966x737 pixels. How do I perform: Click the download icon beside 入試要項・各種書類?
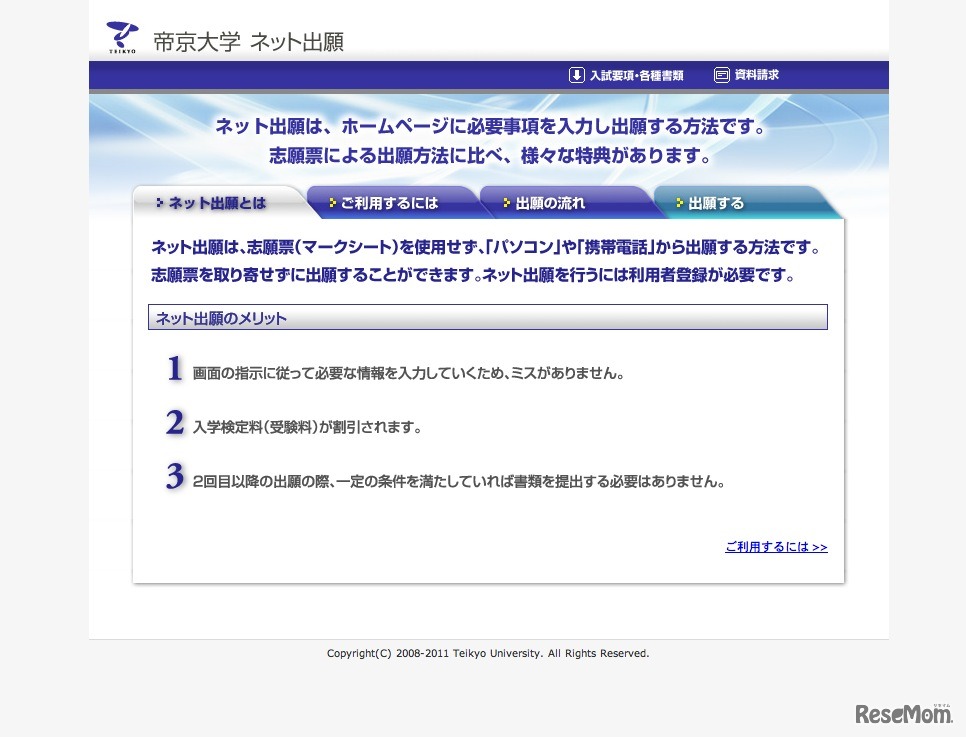[x=576, y=75]
